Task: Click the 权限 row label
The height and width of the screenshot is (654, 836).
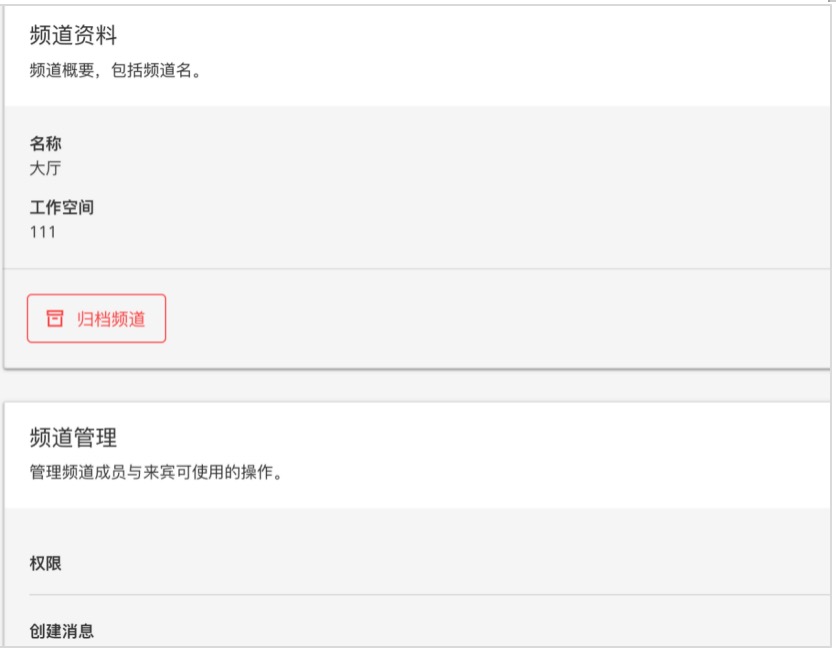Action: 45,563
